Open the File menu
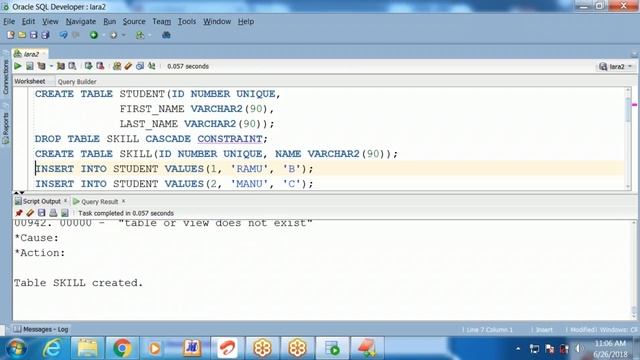The height and width of the screenshot is (360, 640). click(9, 21)
